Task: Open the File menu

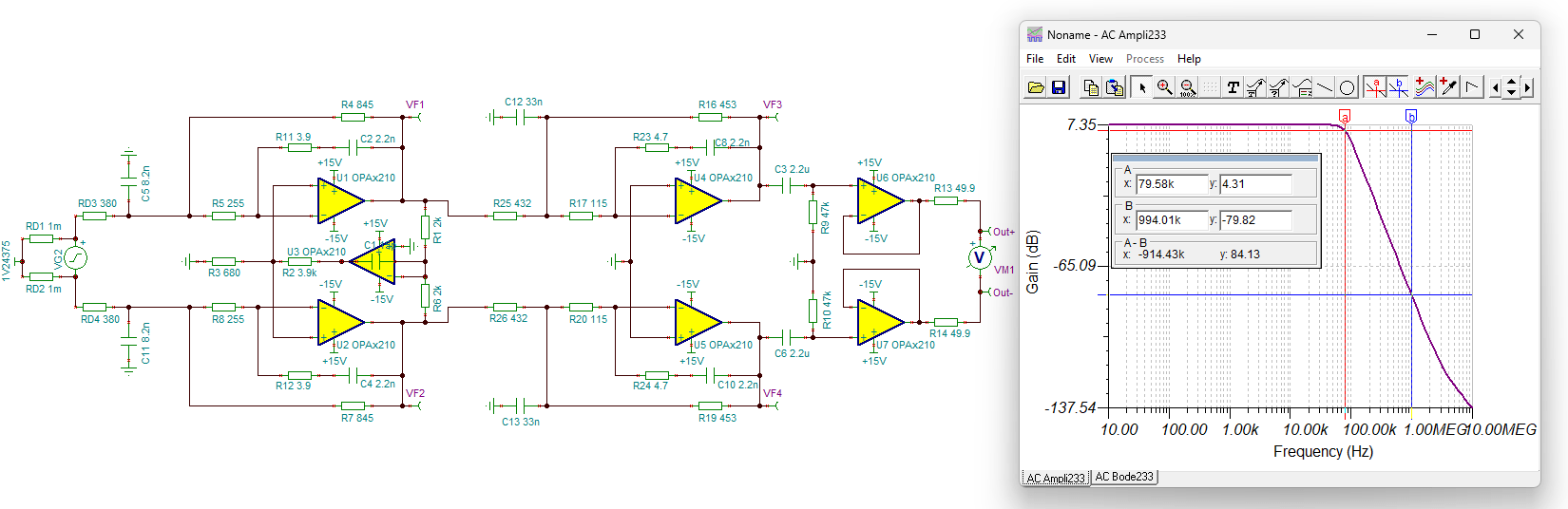Action: pyautogui.click(x=1035, y=59)
